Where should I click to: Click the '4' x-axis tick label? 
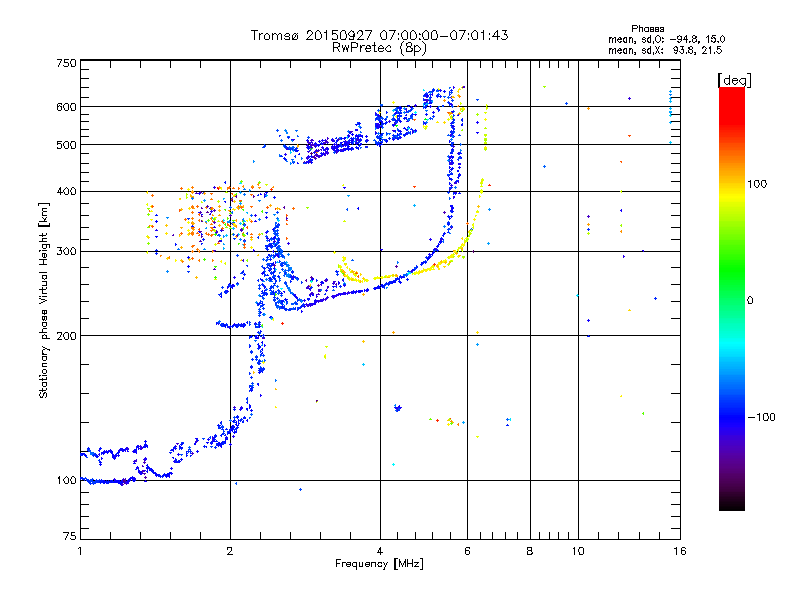pyautogui.click(x=380, y=551)
